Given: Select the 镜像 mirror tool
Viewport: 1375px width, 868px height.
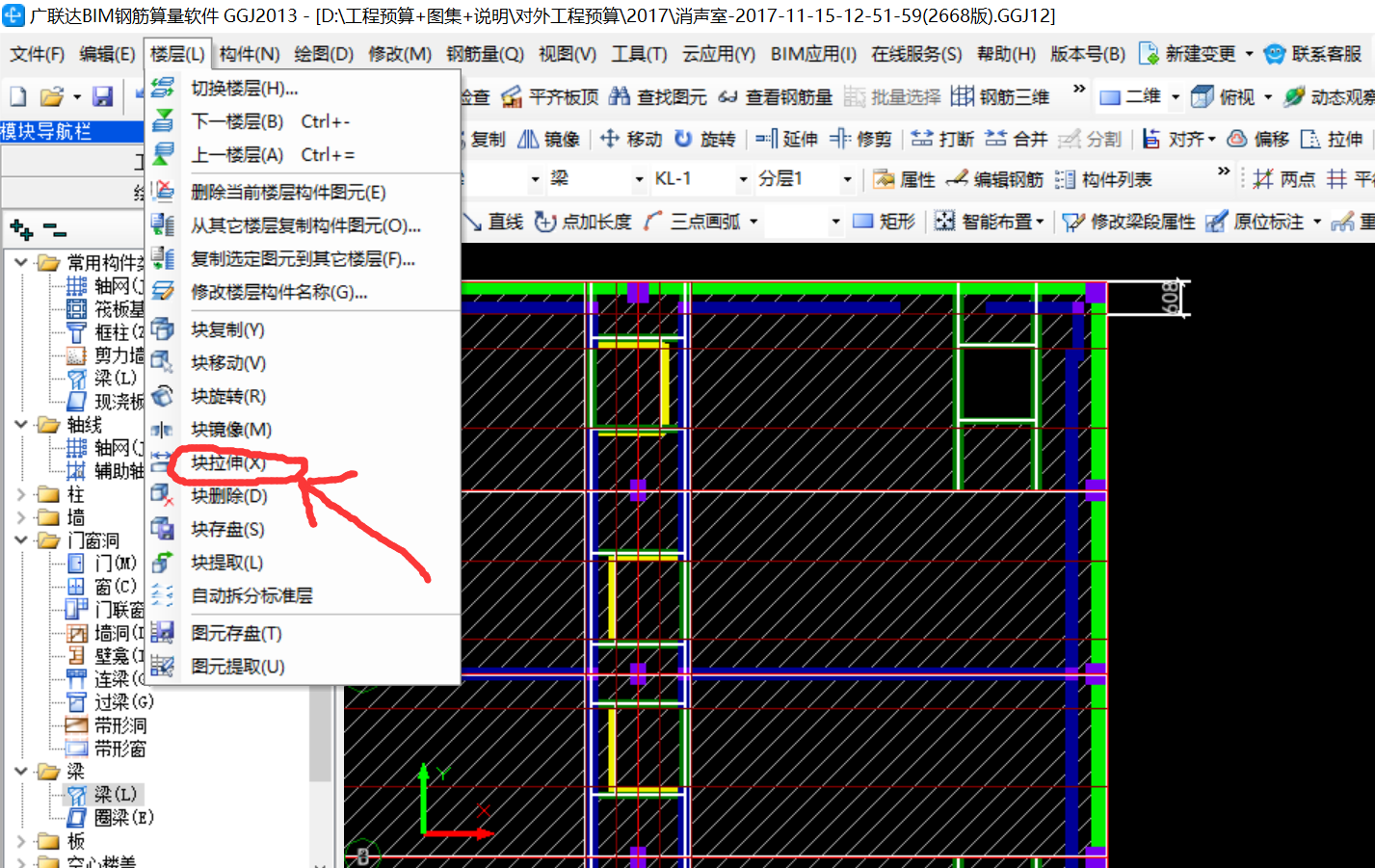Looking at the screenshot, I should pyautogui.click(x=549, y=139).
